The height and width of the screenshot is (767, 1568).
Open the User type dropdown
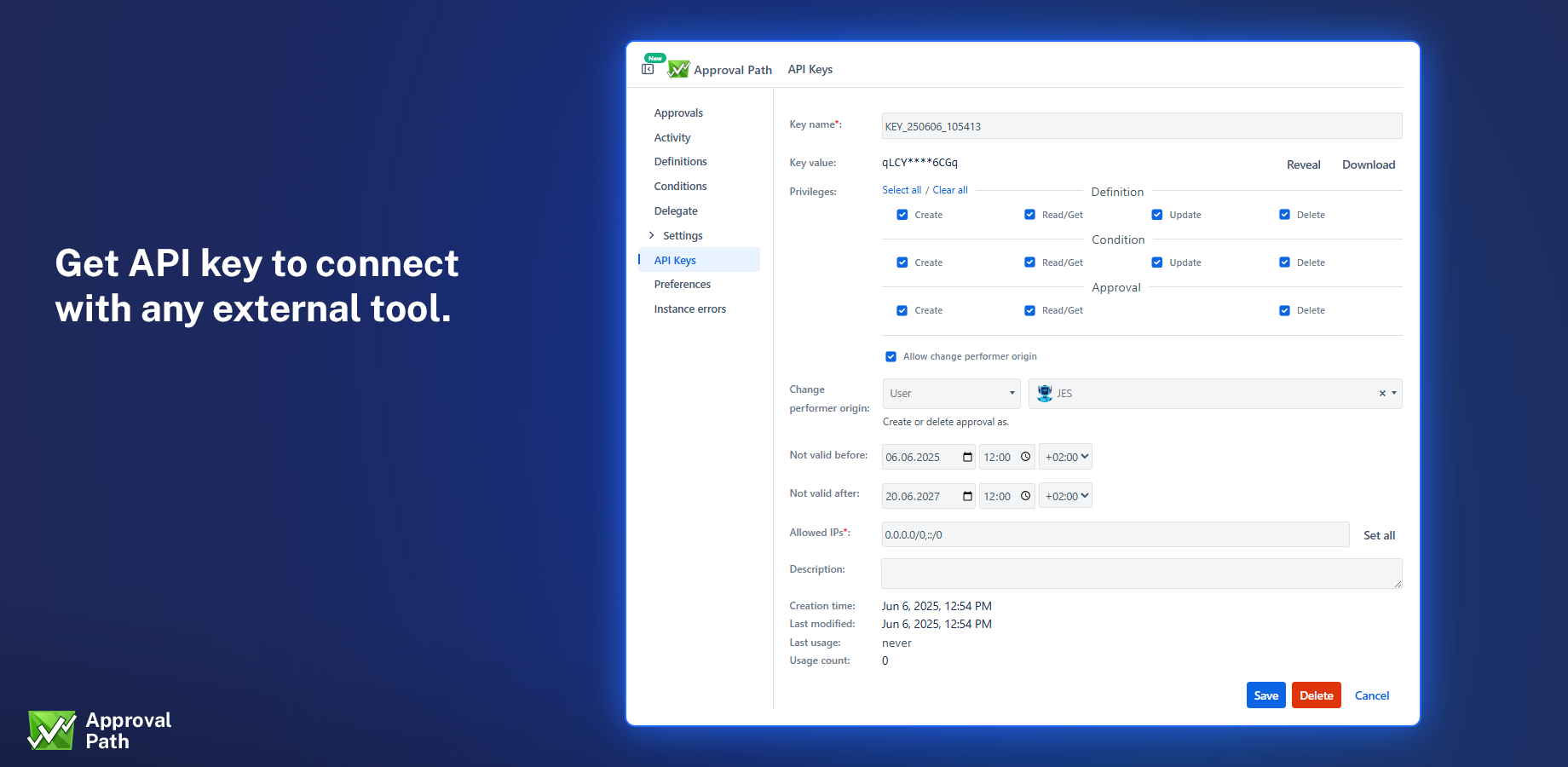(951, 394)
